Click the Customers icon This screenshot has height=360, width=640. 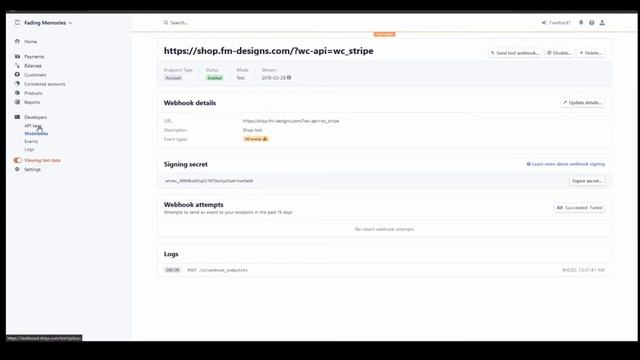point(17,75)
